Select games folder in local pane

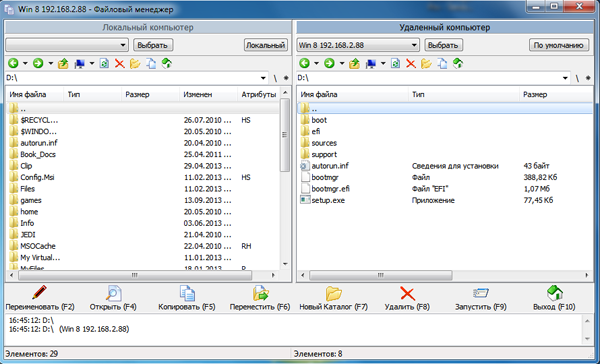click(31, 200)
